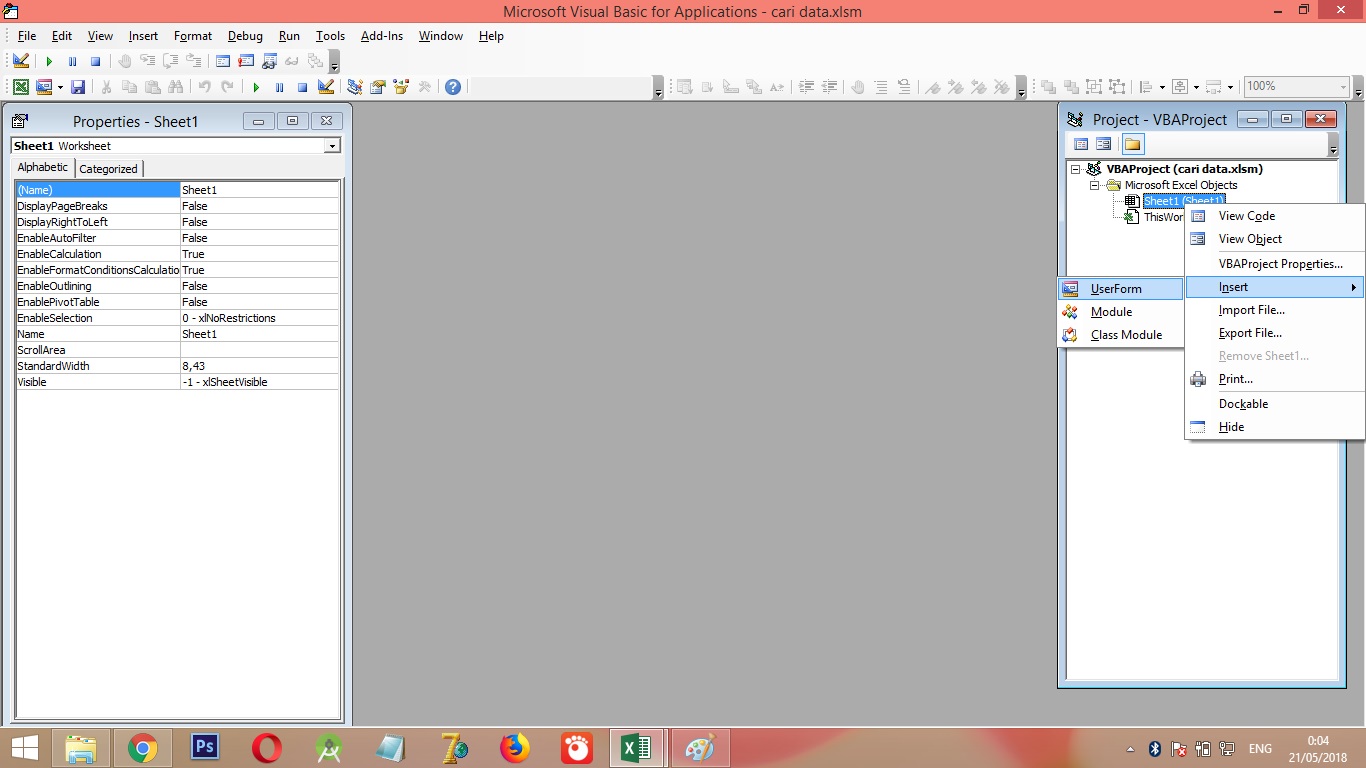Image resolution: width=1366 pixels, height=768 pixels.
Task: Click View Code icon in Project panel toolbar
Action: (x=1081, y=144)
